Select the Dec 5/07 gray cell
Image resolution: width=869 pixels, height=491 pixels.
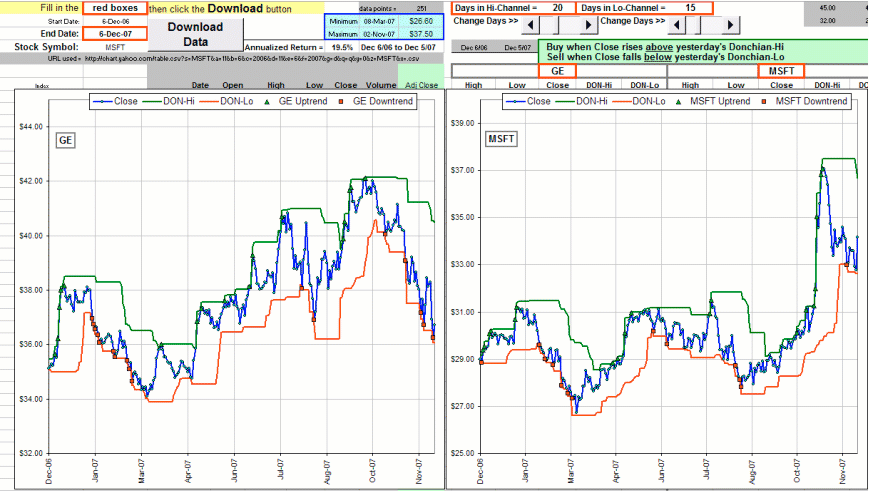click(518, 48)
